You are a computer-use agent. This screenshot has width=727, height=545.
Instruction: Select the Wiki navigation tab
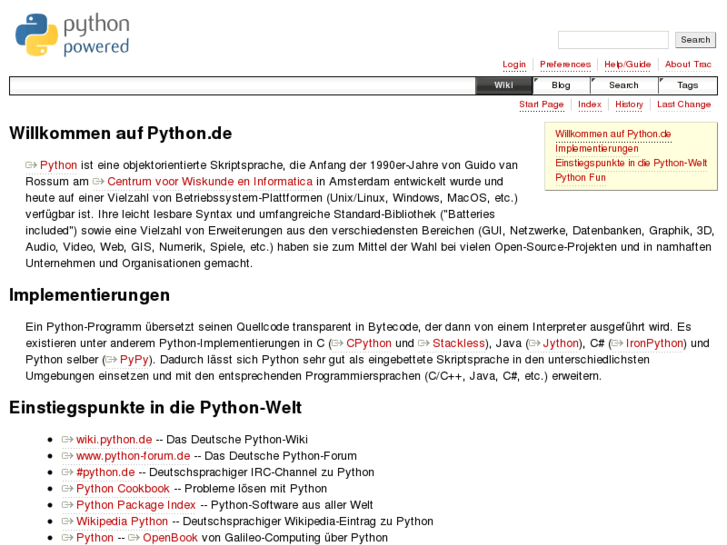tap(504, 85)
